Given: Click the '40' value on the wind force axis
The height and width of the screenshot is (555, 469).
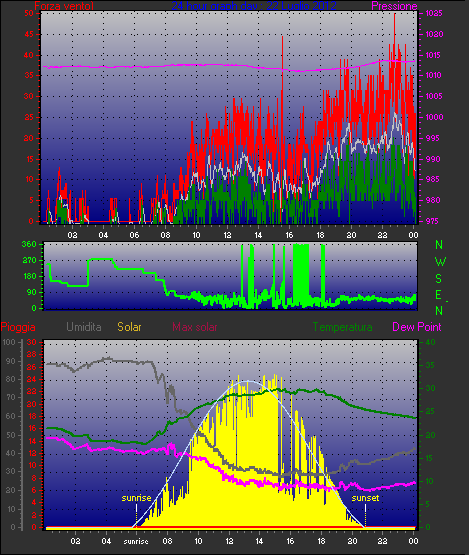Looking at the screenshot, I should click(29, 55).
